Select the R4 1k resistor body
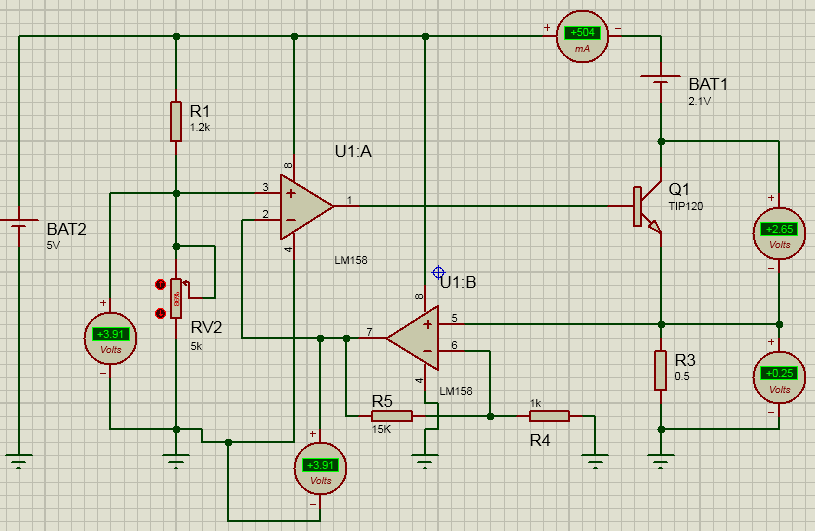The height and width of the screenshot is (531, 815). pyautogui.click(x=549, y=416)
